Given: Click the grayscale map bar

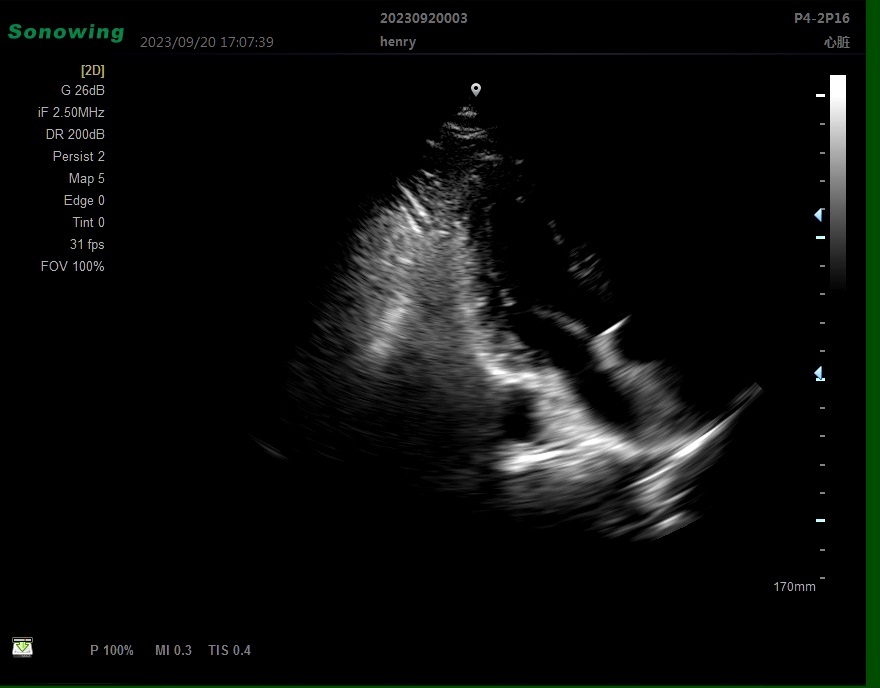Looking at the screenshot, I should coord(837,180).
